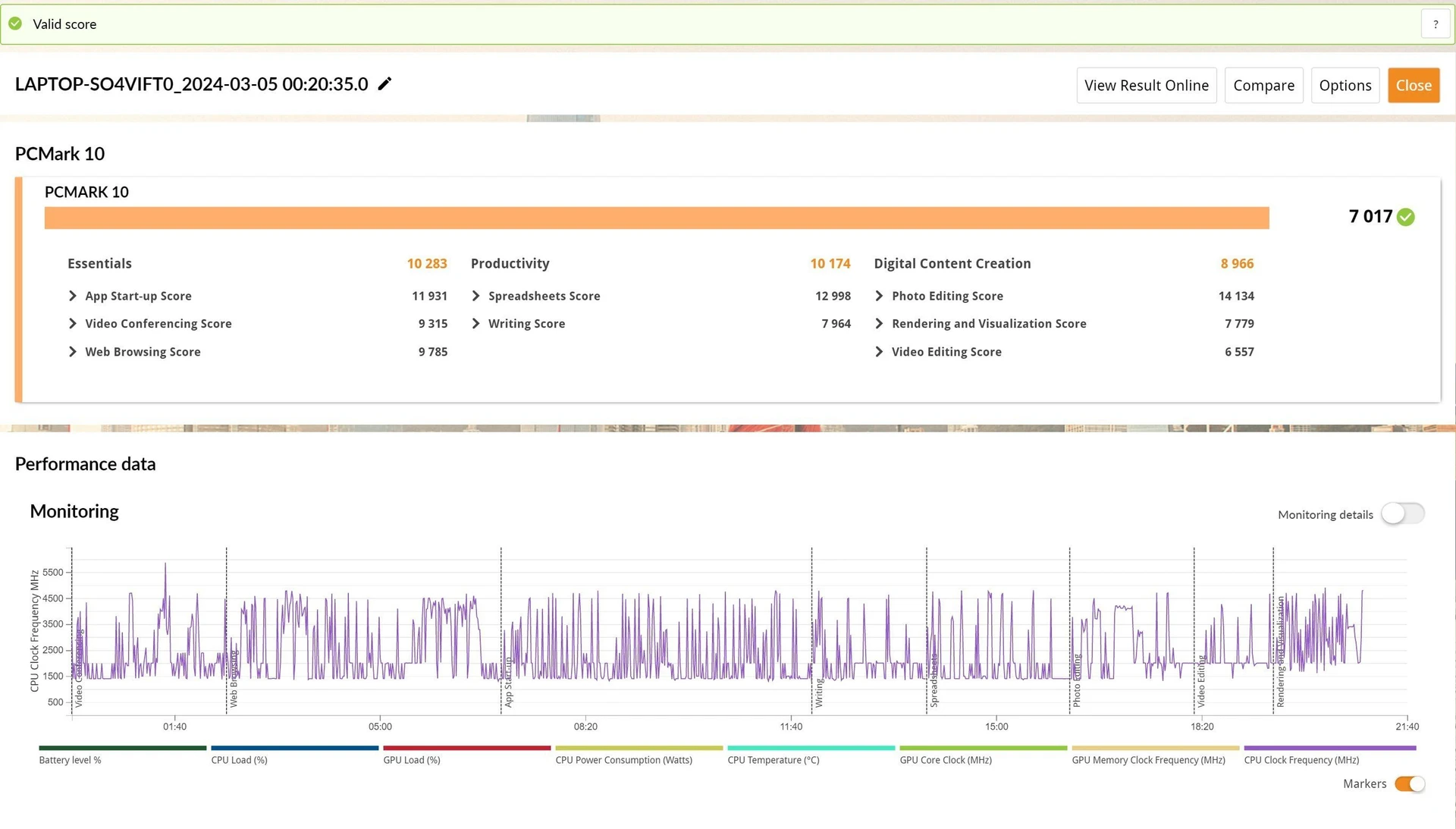Image resolution: width=1456 pixels, height=829 pixels.
Task: Click the Writing value 7 964
Action: [836, 323]
